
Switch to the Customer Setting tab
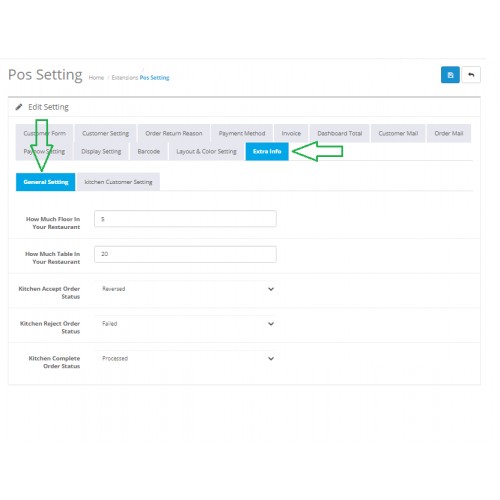click(105, 133)
